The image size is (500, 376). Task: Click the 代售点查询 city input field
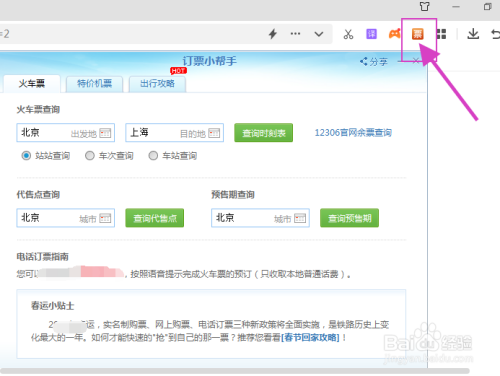66,218
